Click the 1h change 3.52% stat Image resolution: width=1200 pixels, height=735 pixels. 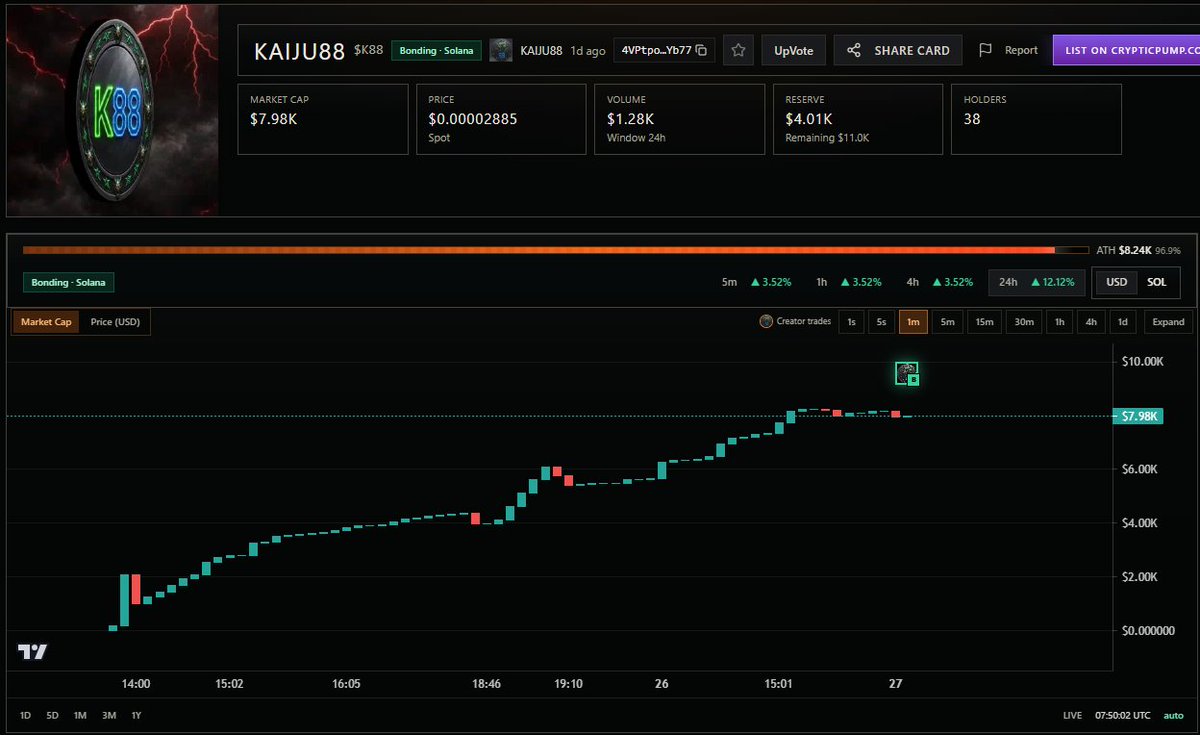tap(848, 282)
